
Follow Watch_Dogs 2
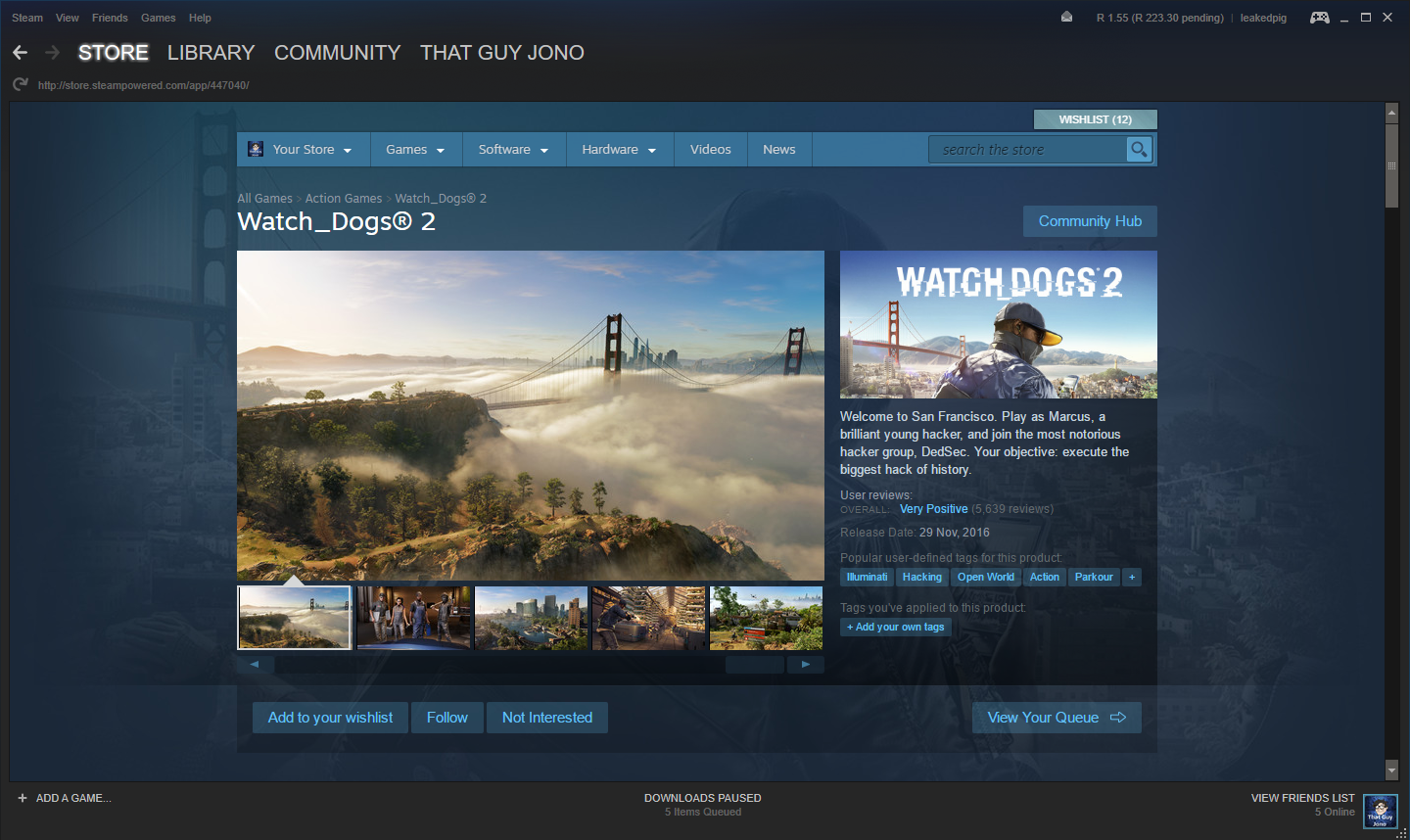tap(447, 718)
